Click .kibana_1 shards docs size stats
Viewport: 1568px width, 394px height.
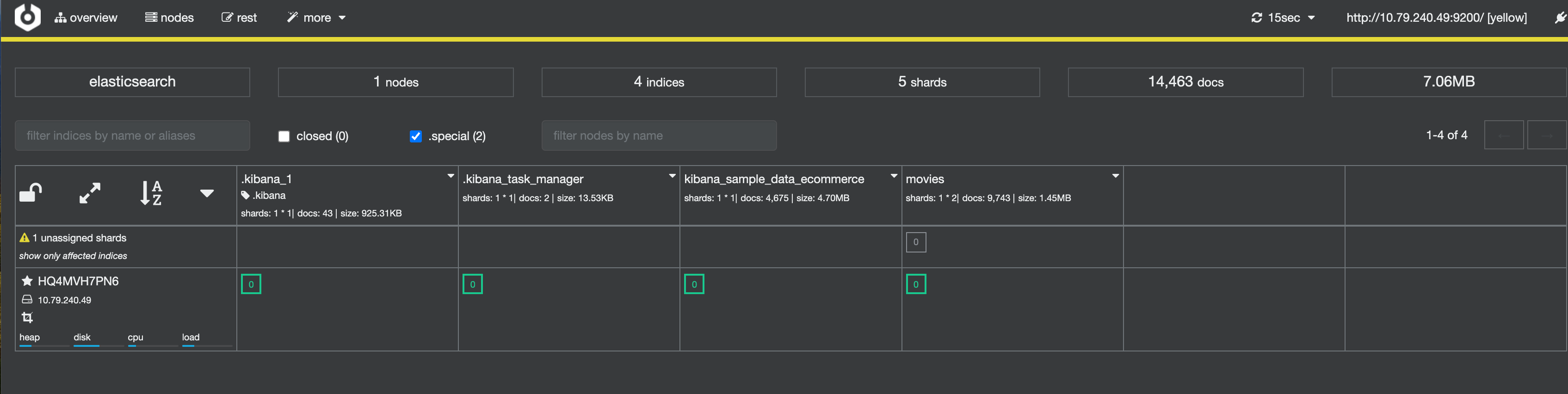point(321,213)
